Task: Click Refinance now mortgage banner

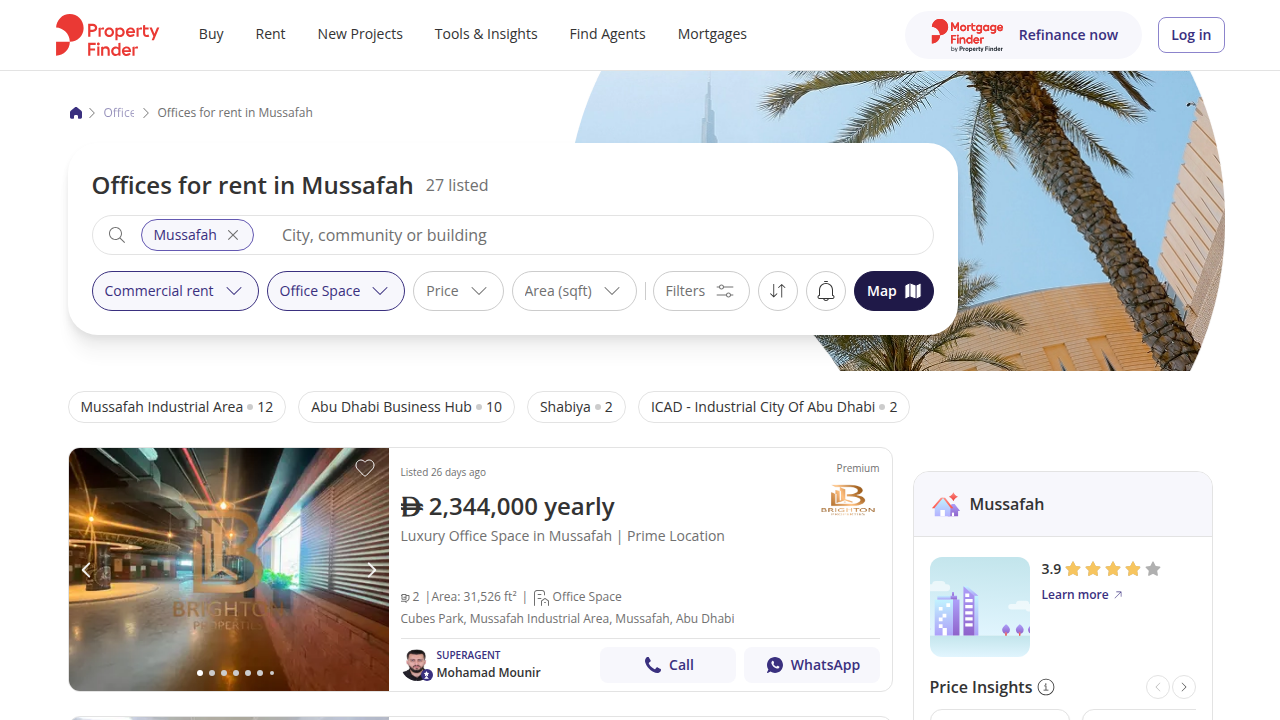Action: [x=1023, y=35]
